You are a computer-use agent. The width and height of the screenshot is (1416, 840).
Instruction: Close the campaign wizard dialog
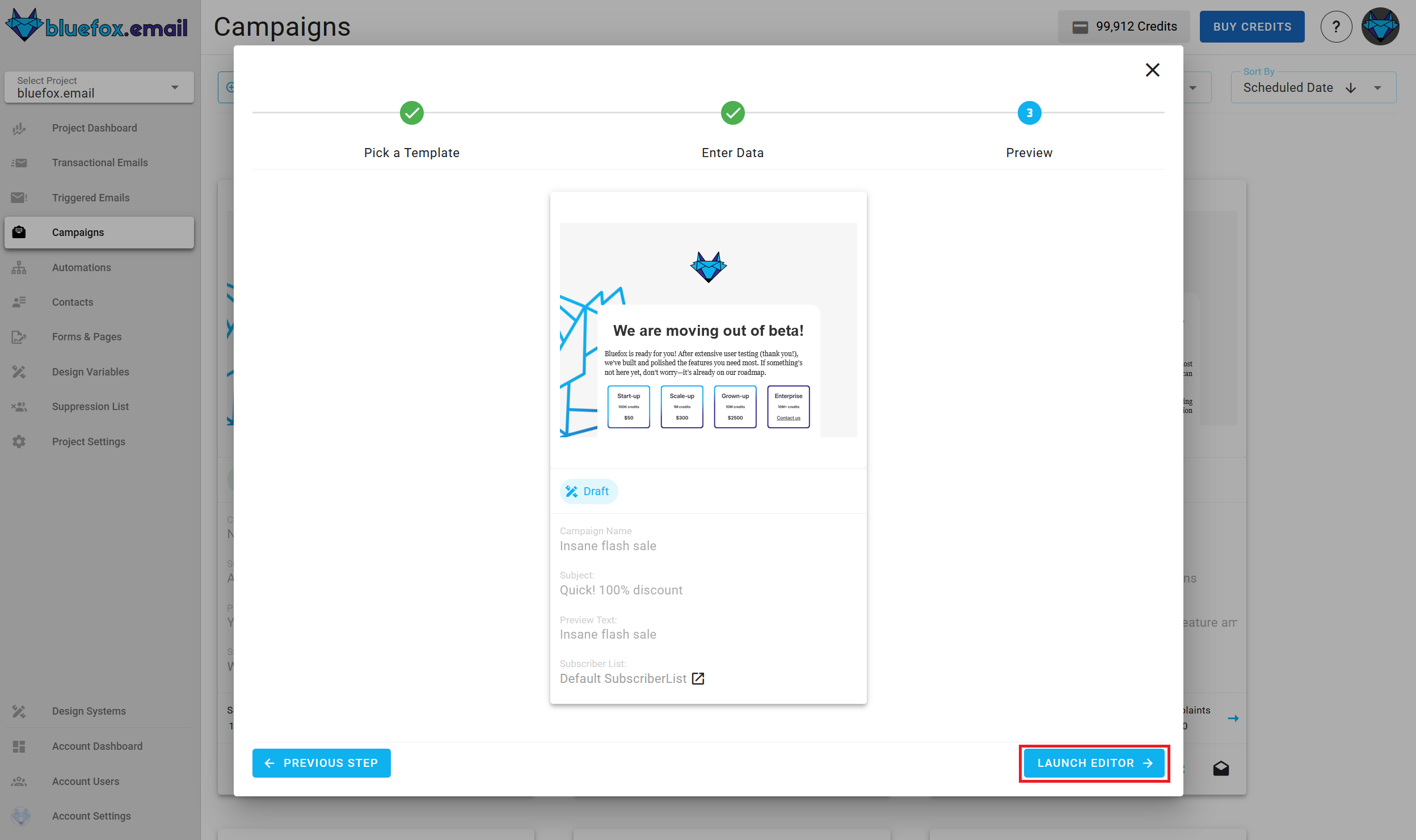pyautogui.click(x=1152, y=70)
